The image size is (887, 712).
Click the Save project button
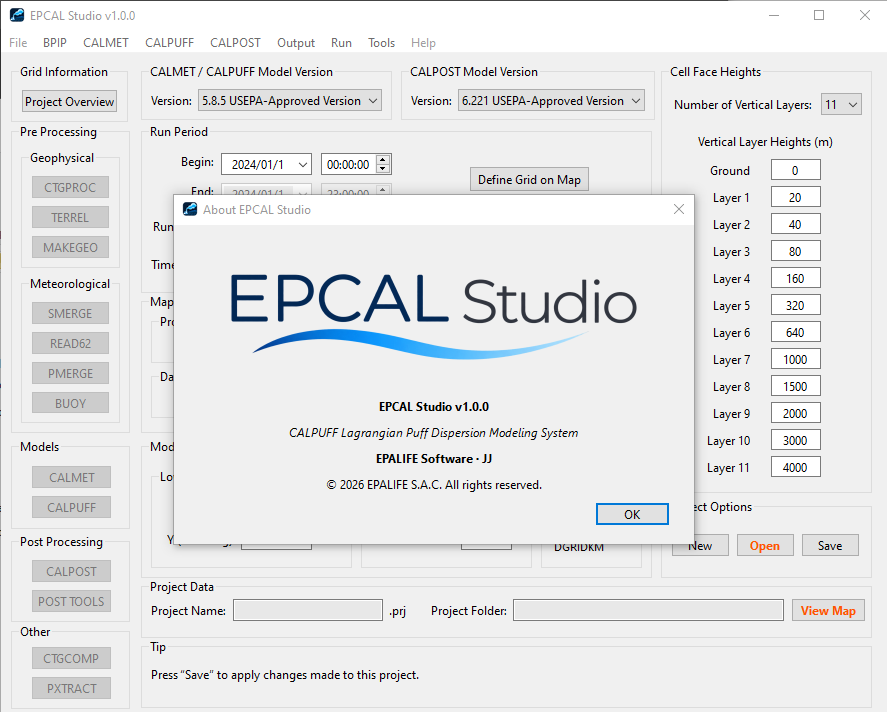(x=830, y=546)
